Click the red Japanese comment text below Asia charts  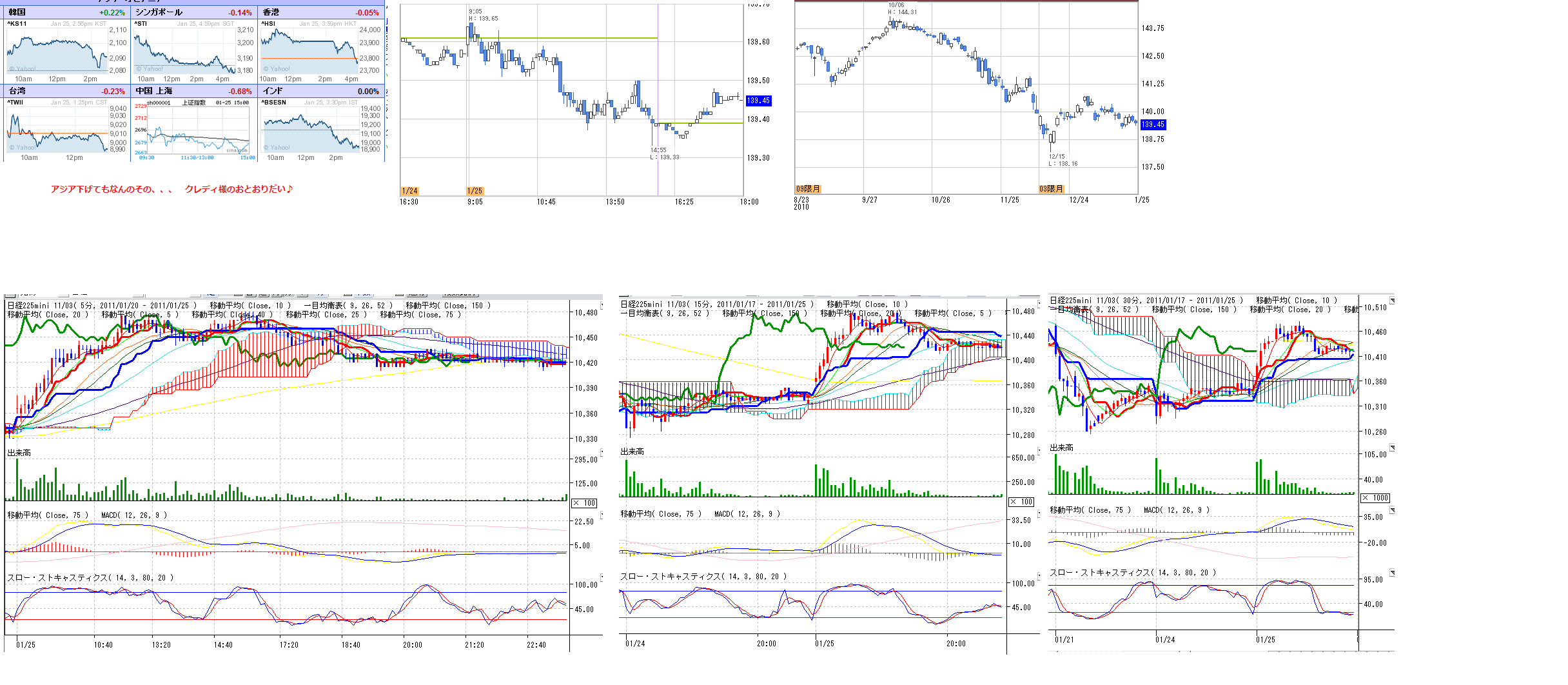pyautogui.click(x=171, y=189)
